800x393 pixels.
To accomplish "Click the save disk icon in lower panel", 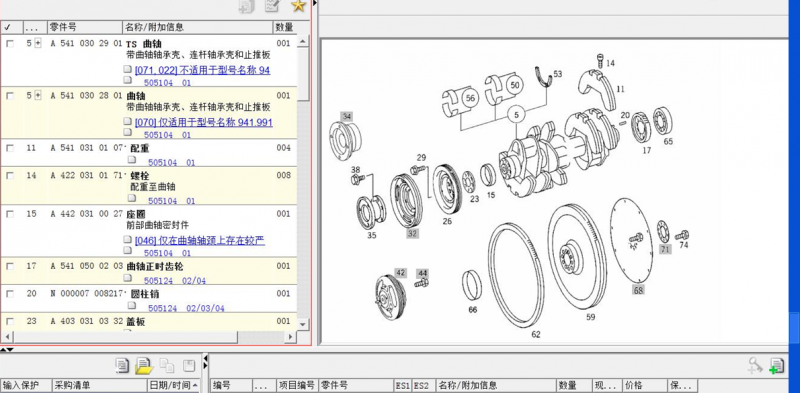I will click(x=189, y=365).
